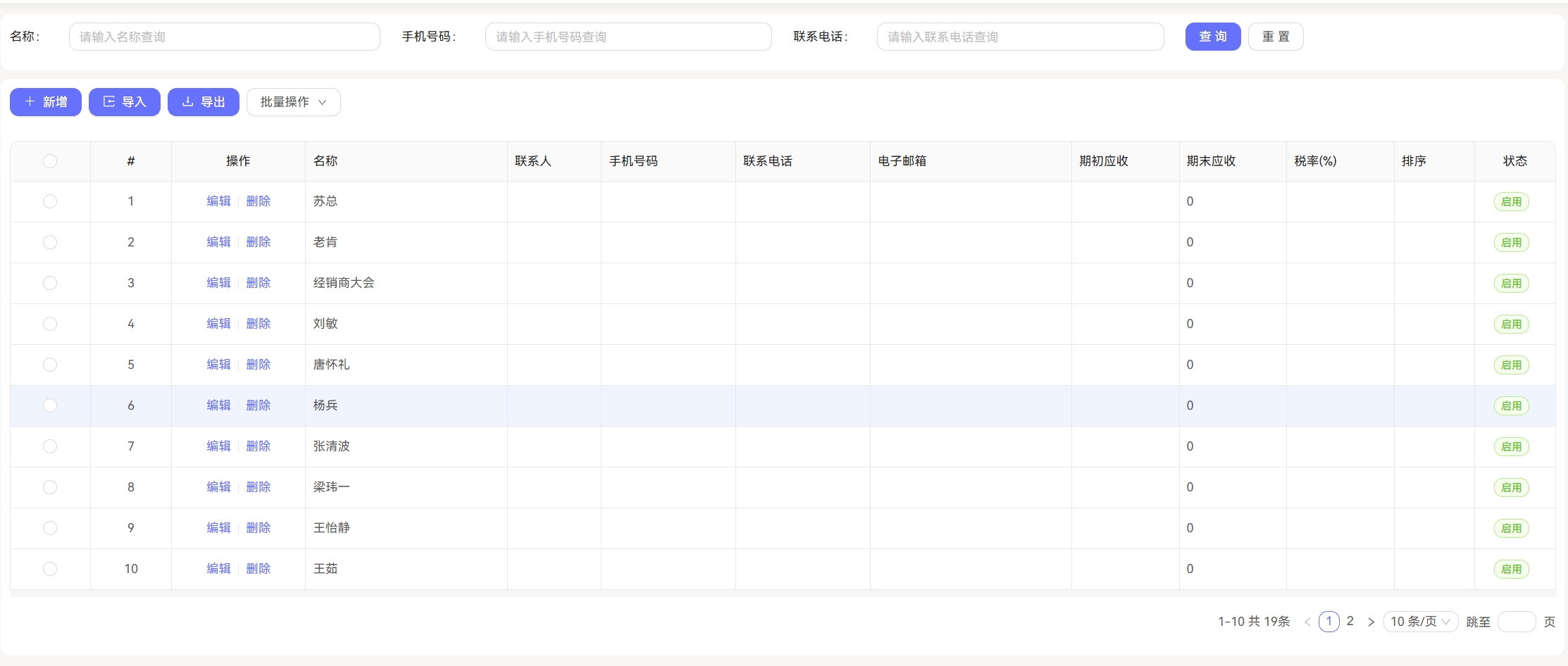Click the export icon on 导出 button
1568x666 pixels.
[x=187, y=101]
